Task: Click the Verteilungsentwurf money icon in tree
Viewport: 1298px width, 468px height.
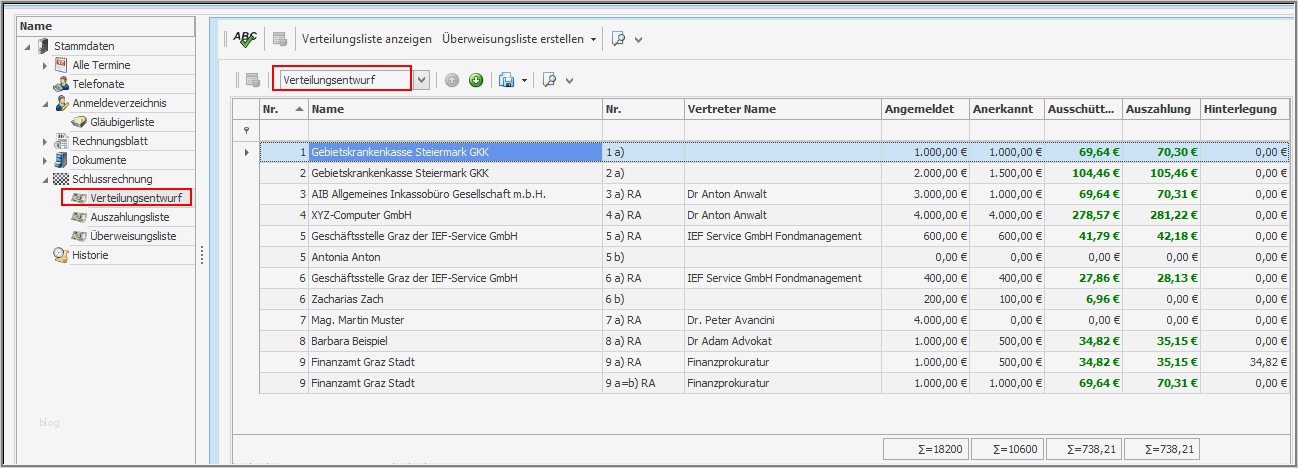Action: click(79, 198)
